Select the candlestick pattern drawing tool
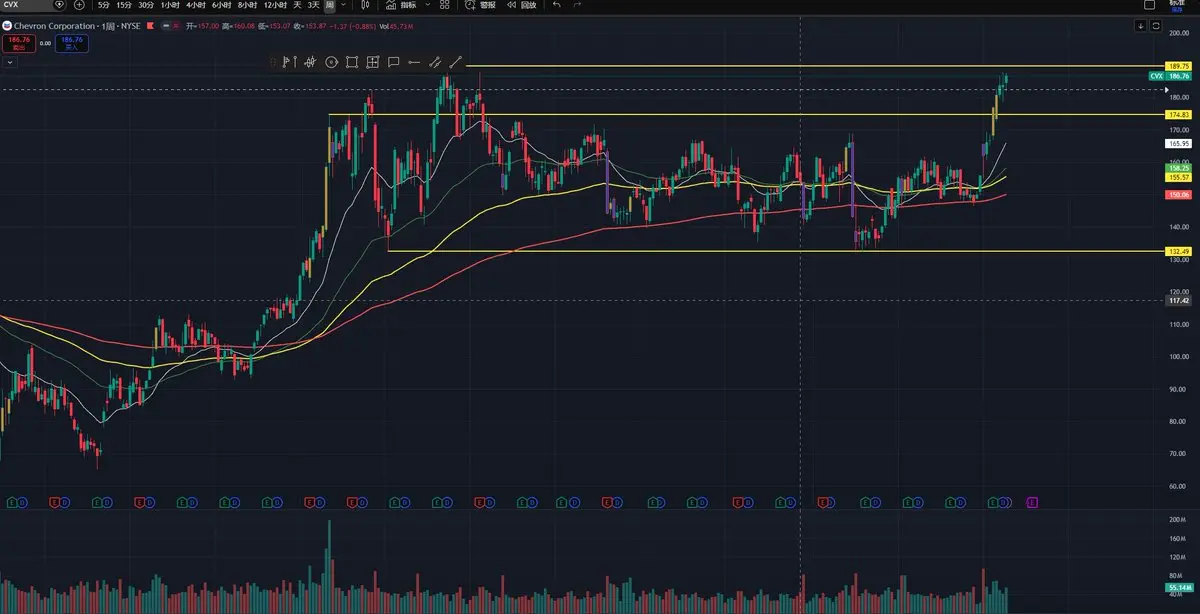This screenshot has height=614, width=1200. point(310,62)
